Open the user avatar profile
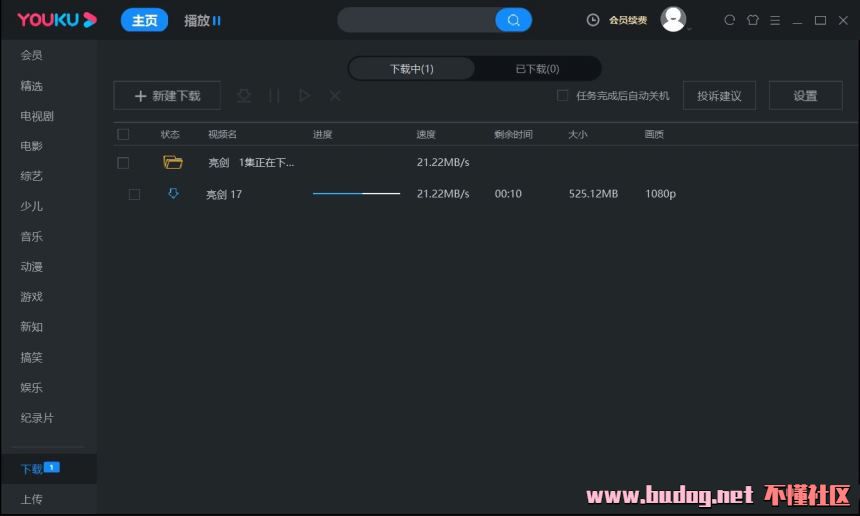The image size is (860, 516). point(673,19)
